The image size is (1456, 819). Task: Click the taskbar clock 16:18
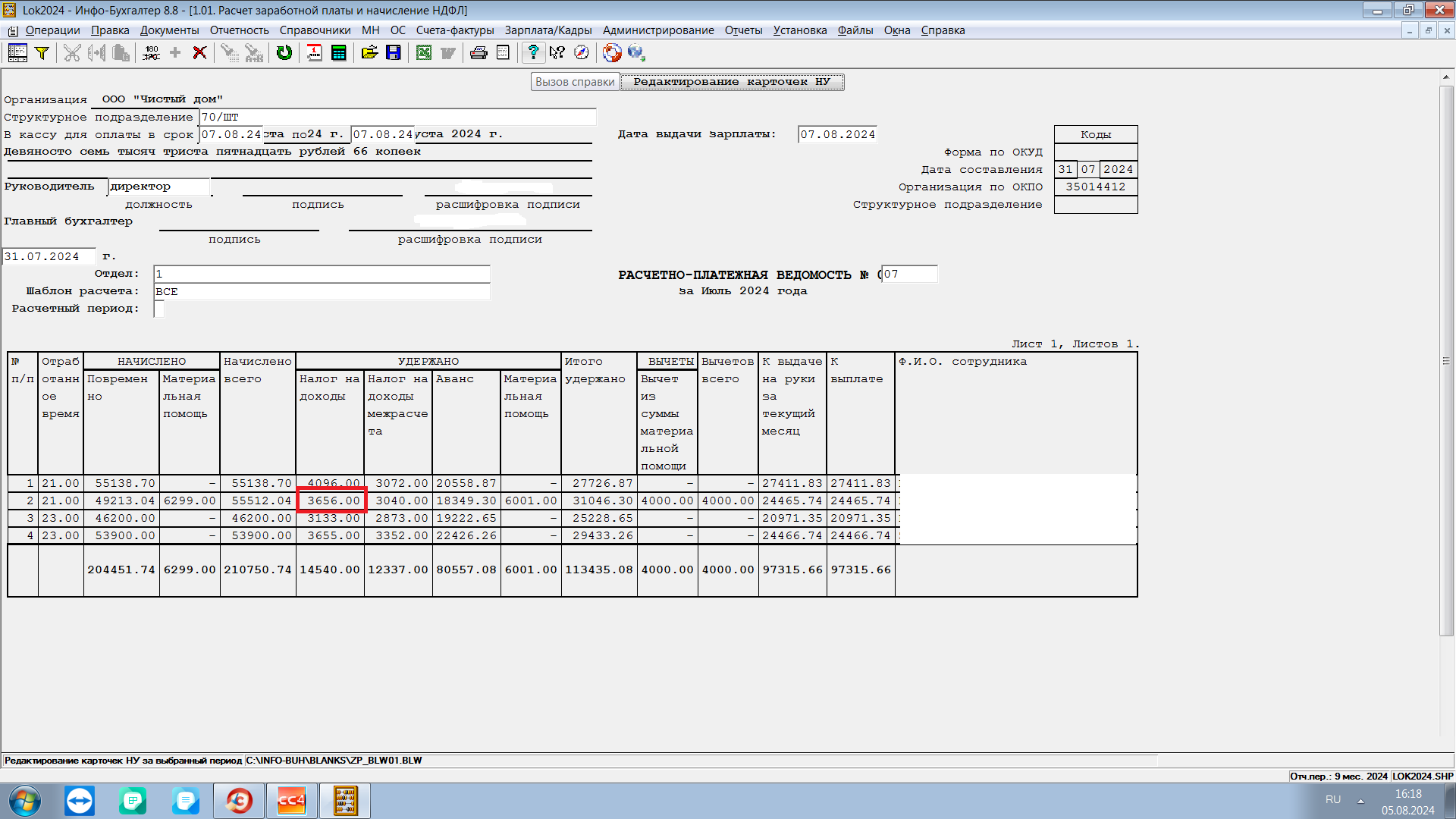point(1408,794)
